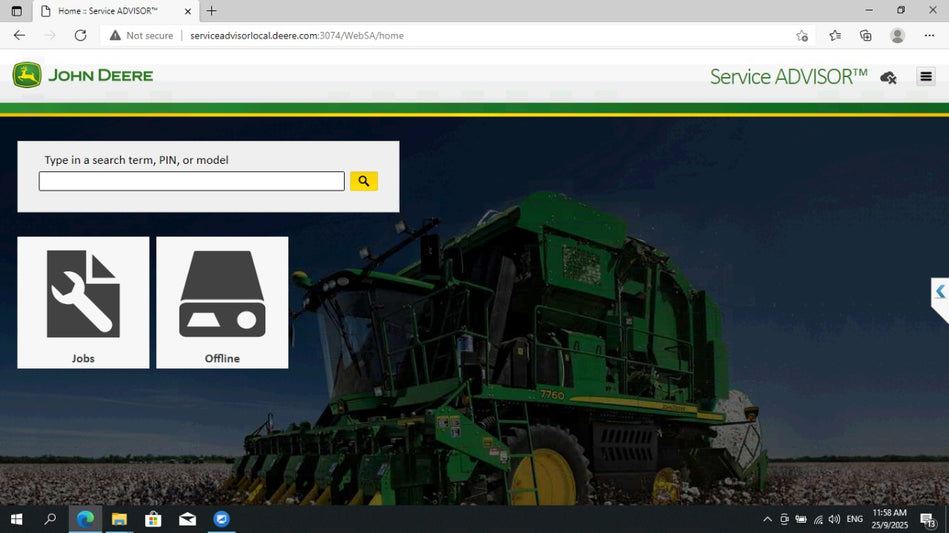Open the Edge settings and more menu
949x533 pixels.
coord(929,35)
